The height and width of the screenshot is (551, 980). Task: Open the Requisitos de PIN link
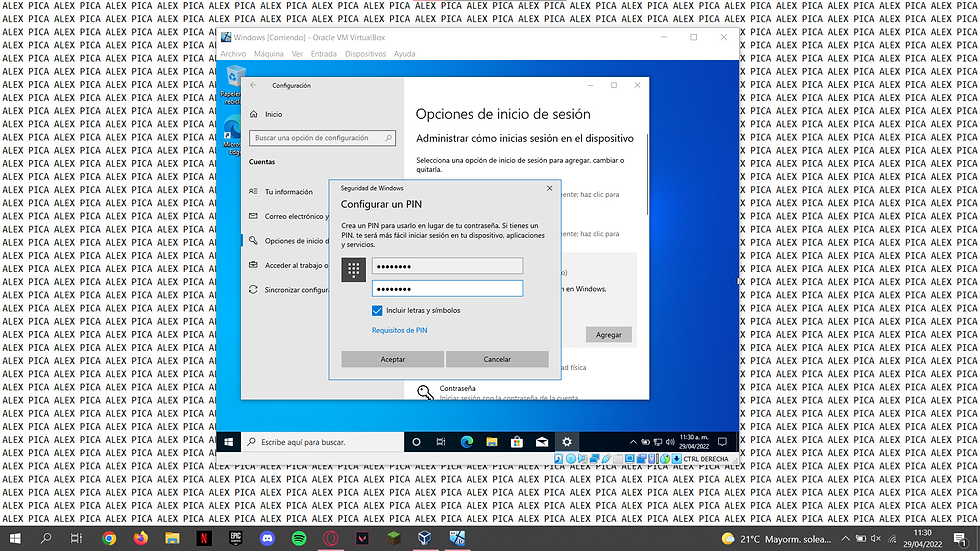(x=399, y=330)
